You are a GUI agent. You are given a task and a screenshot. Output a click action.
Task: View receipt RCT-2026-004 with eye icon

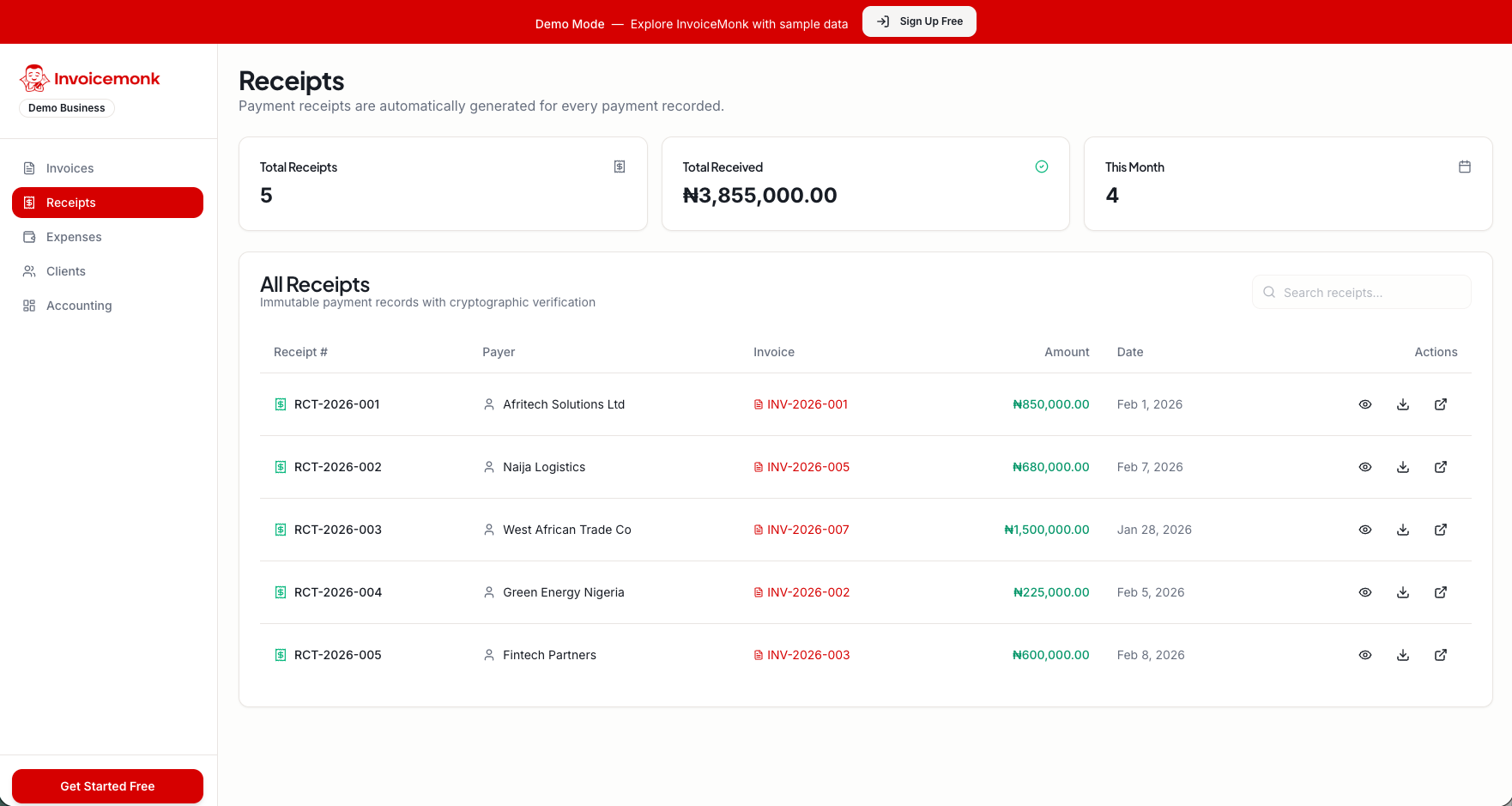(1365, 592)
